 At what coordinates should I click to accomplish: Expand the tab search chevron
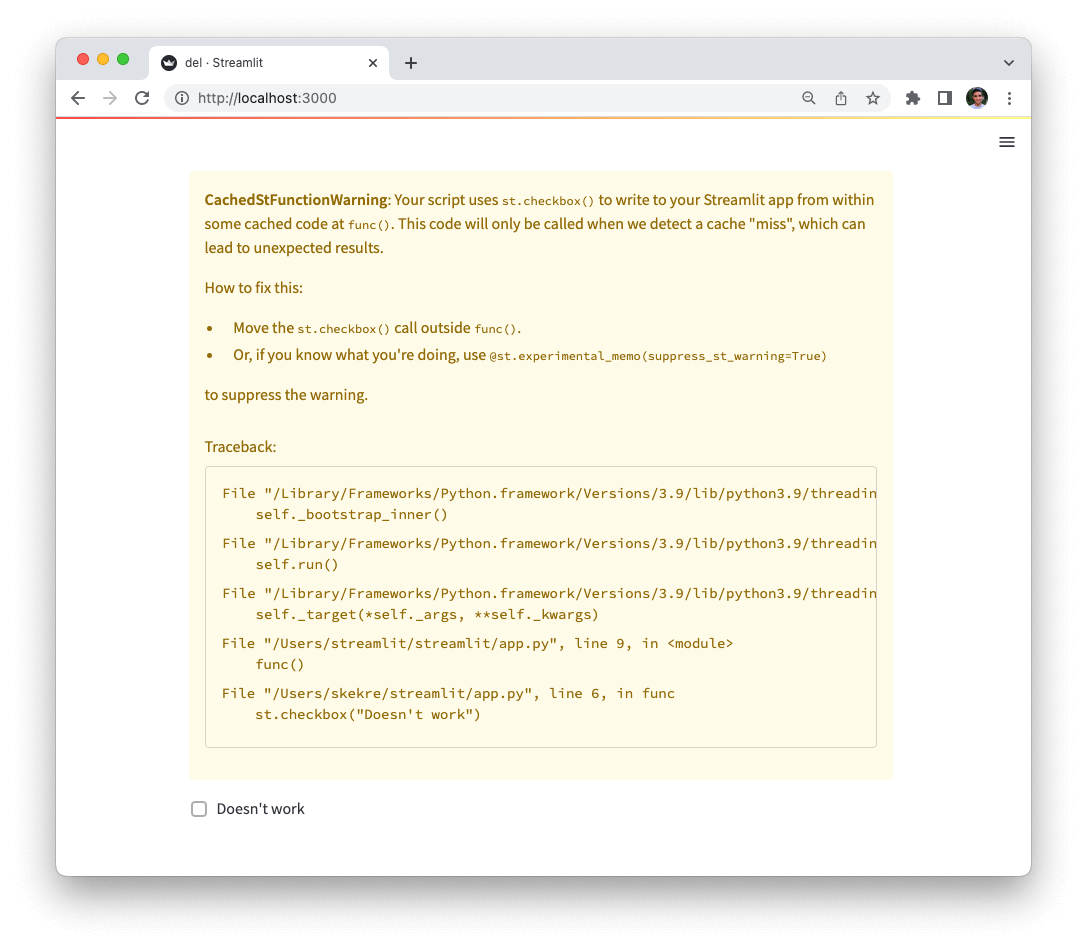click(x=1009, y=62)
